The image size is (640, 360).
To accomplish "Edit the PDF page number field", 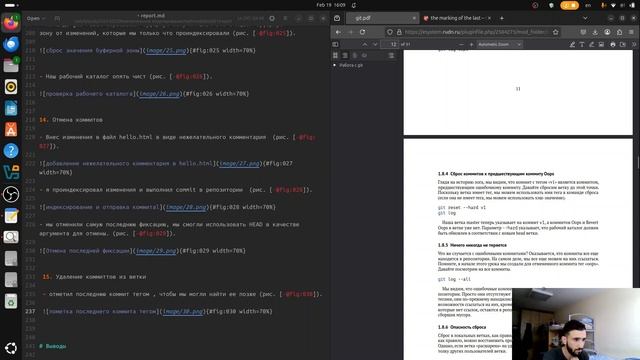I will [390, 44].
